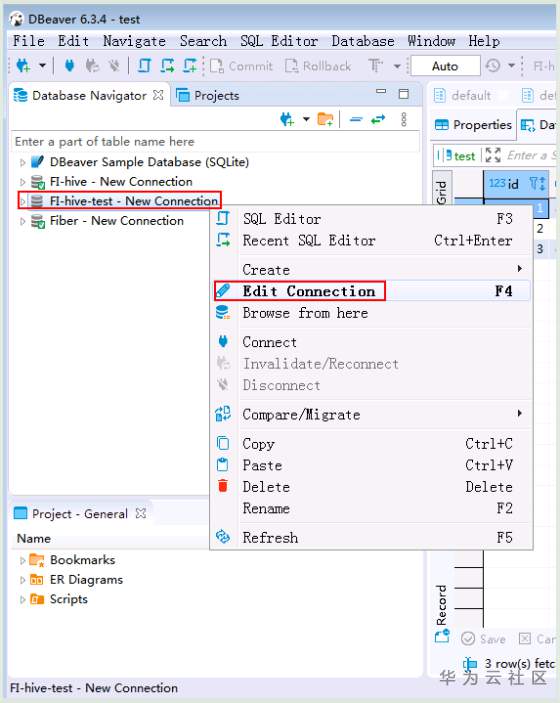Choose Browse from here
560x703 pixels.
(371, 313)
